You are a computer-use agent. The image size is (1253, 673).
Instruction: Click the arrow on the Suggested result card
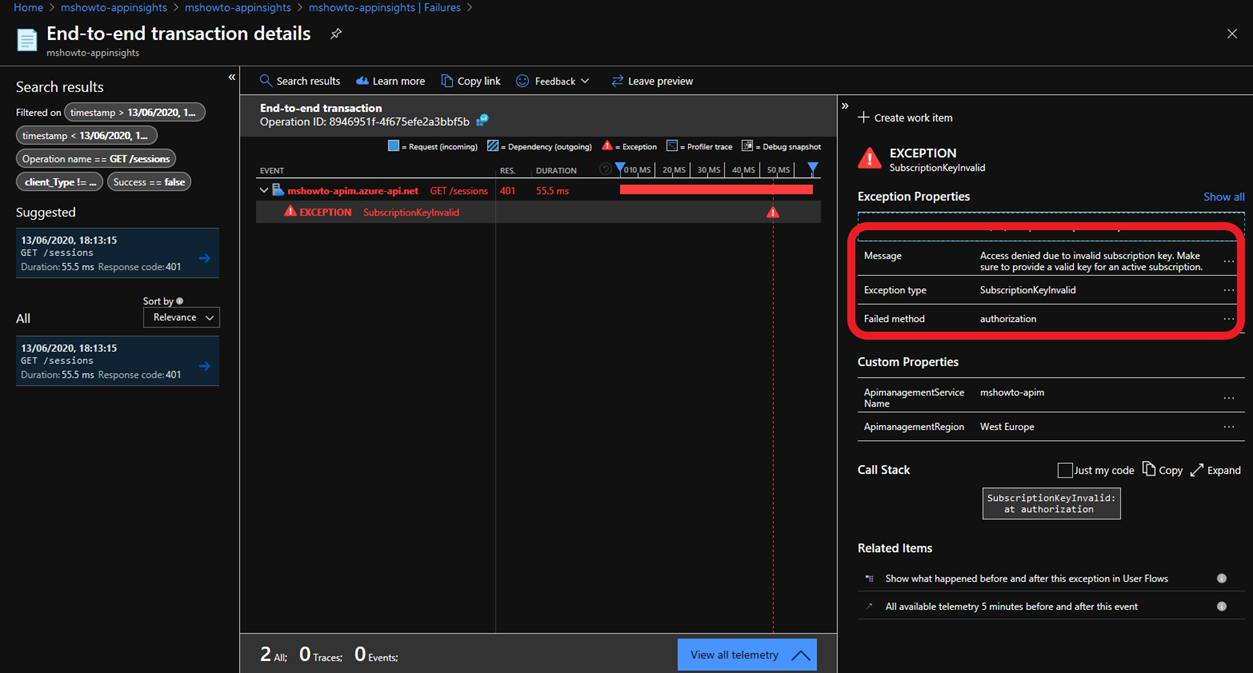click(204, 258)
